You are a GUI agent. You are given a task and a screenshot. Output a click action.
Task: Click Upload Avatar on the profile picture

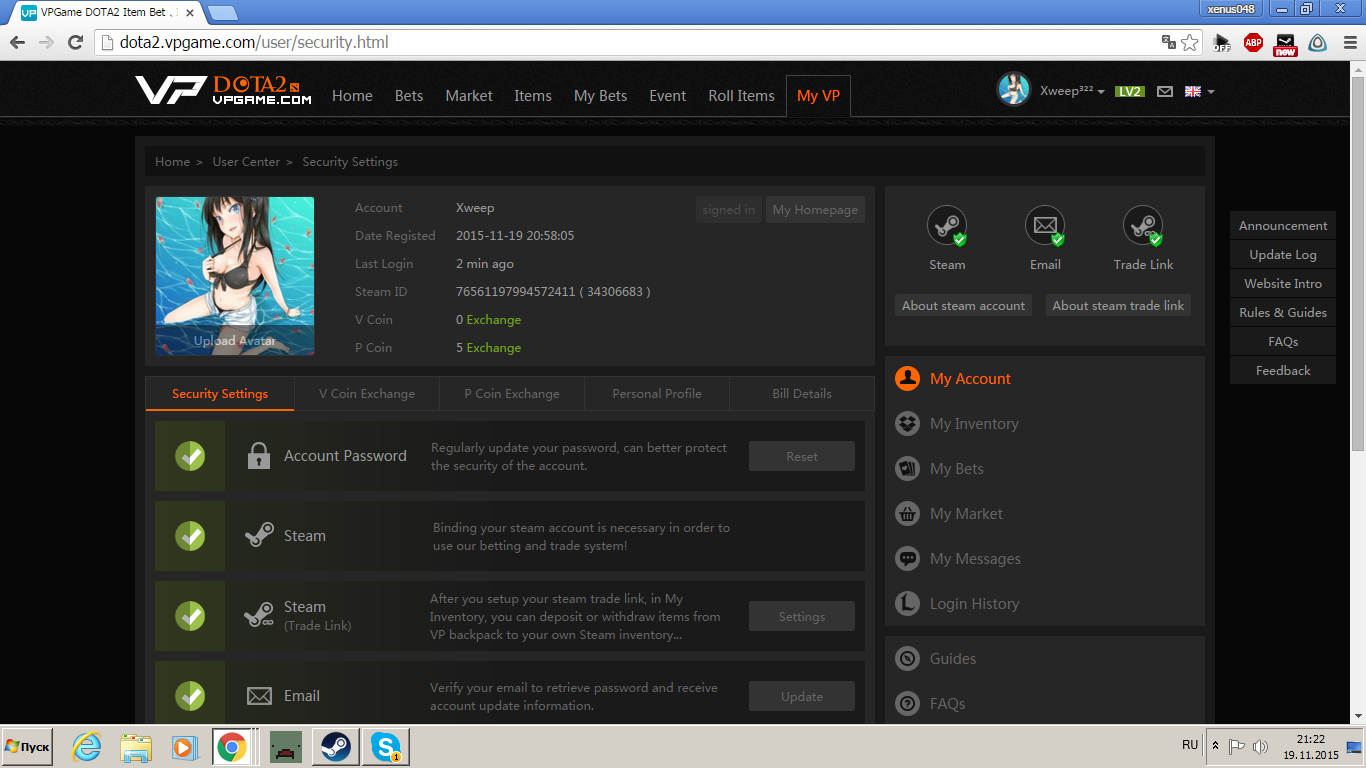tap(235, 341)
